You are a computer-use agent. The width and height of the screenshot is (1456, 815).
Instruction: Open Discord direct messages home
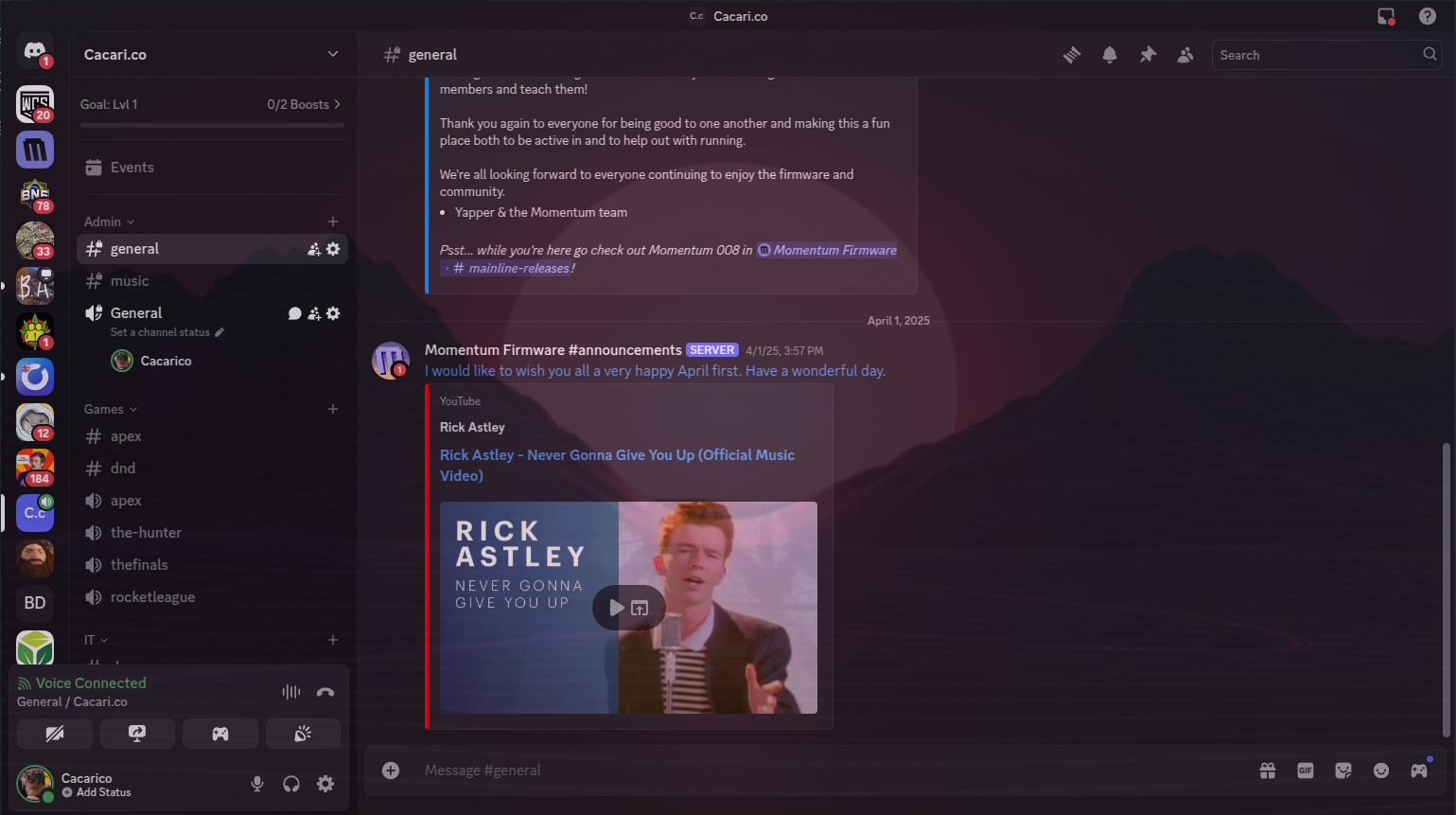pyautogui.click(x=35, y=51)
